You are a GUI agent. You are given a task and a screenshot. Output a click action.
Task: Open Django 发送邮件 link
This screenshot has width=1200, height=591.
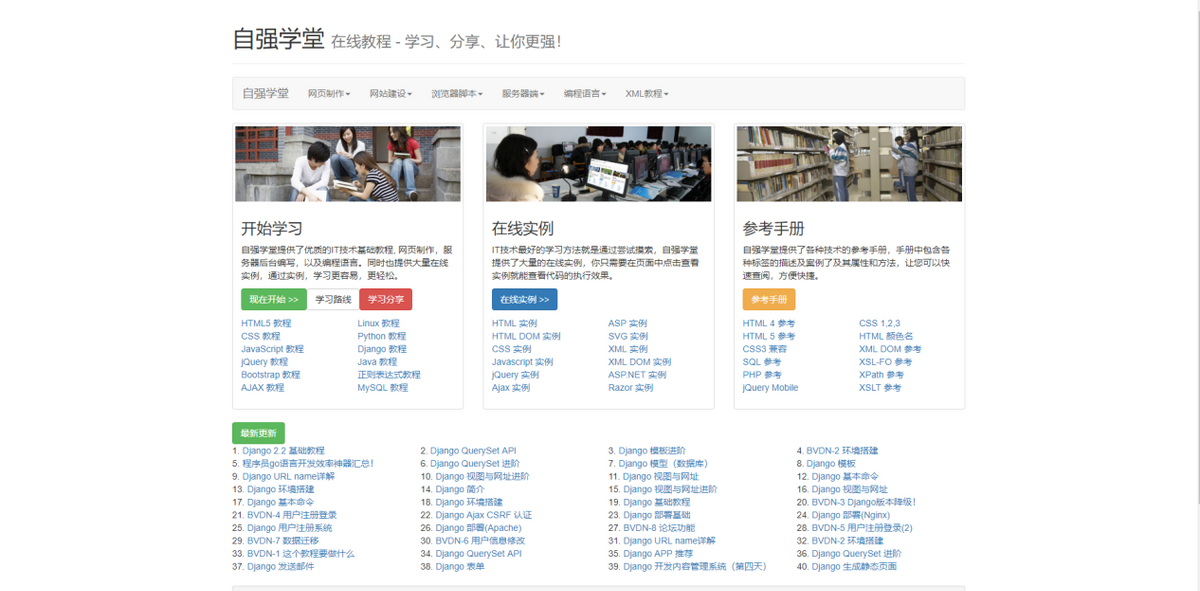point(280,566)
